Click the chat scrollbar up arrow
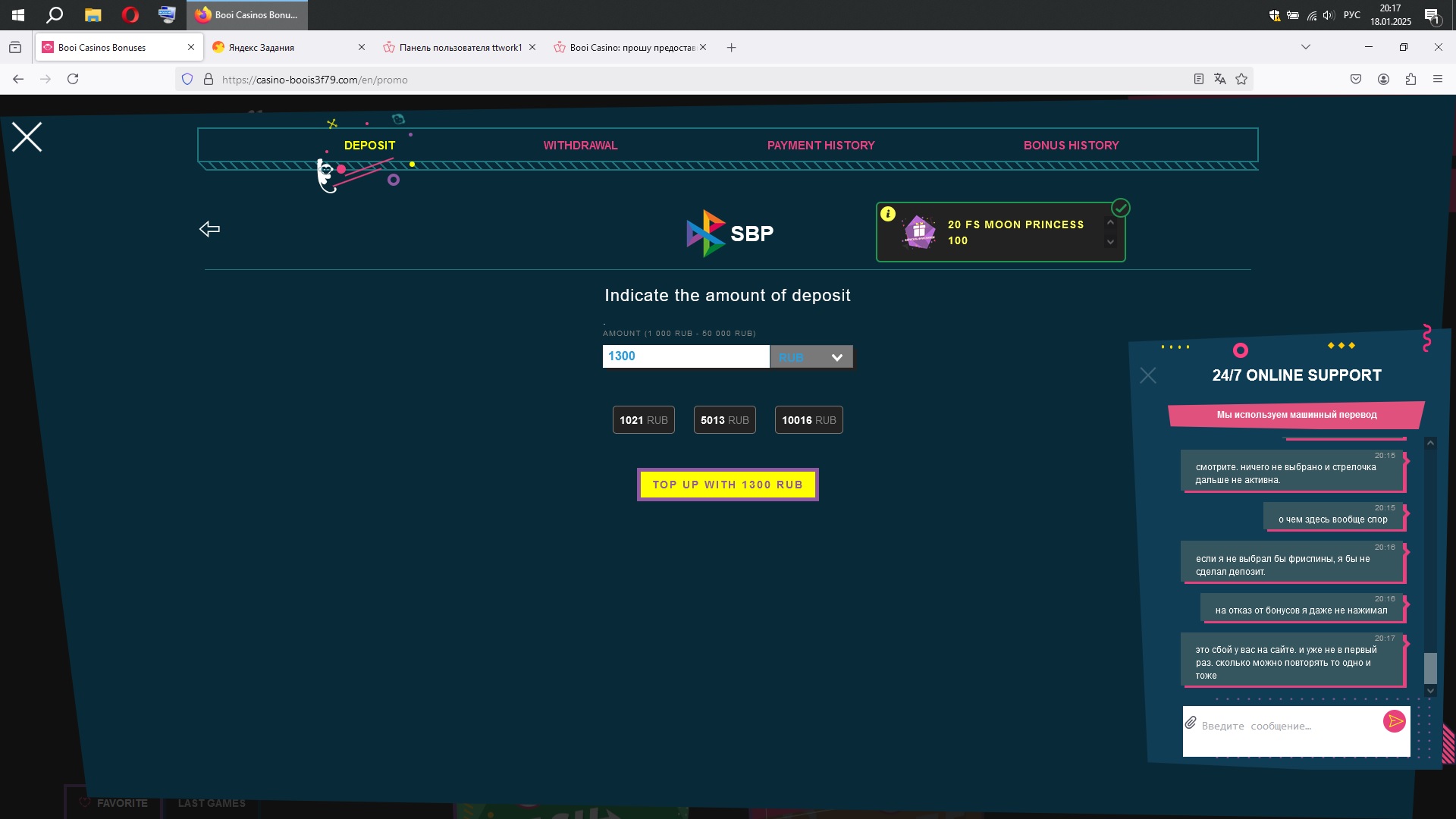 pyautogui.click(x=1430, y=443)
